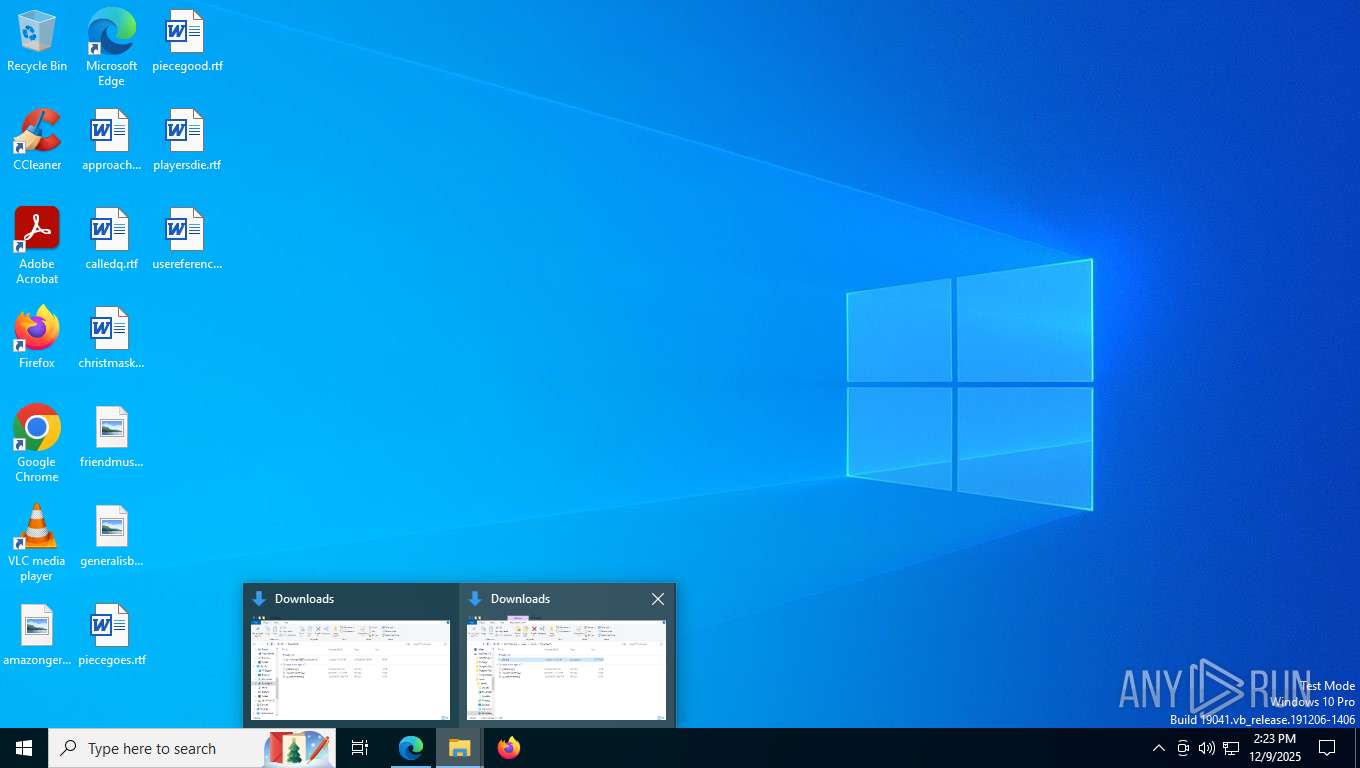Select the approach... Word document icon
The height and width of the screenshot is (768, 1360).
(x=111, y=140)
